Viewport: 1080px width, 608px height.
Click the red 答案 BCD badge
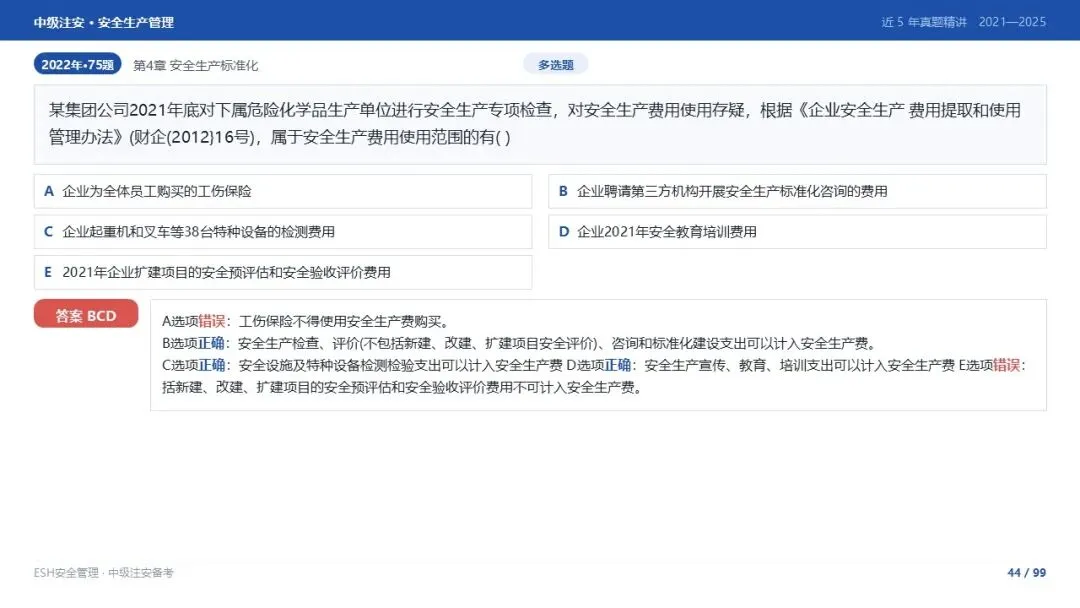pyautogui.click(x=86, y=315)
